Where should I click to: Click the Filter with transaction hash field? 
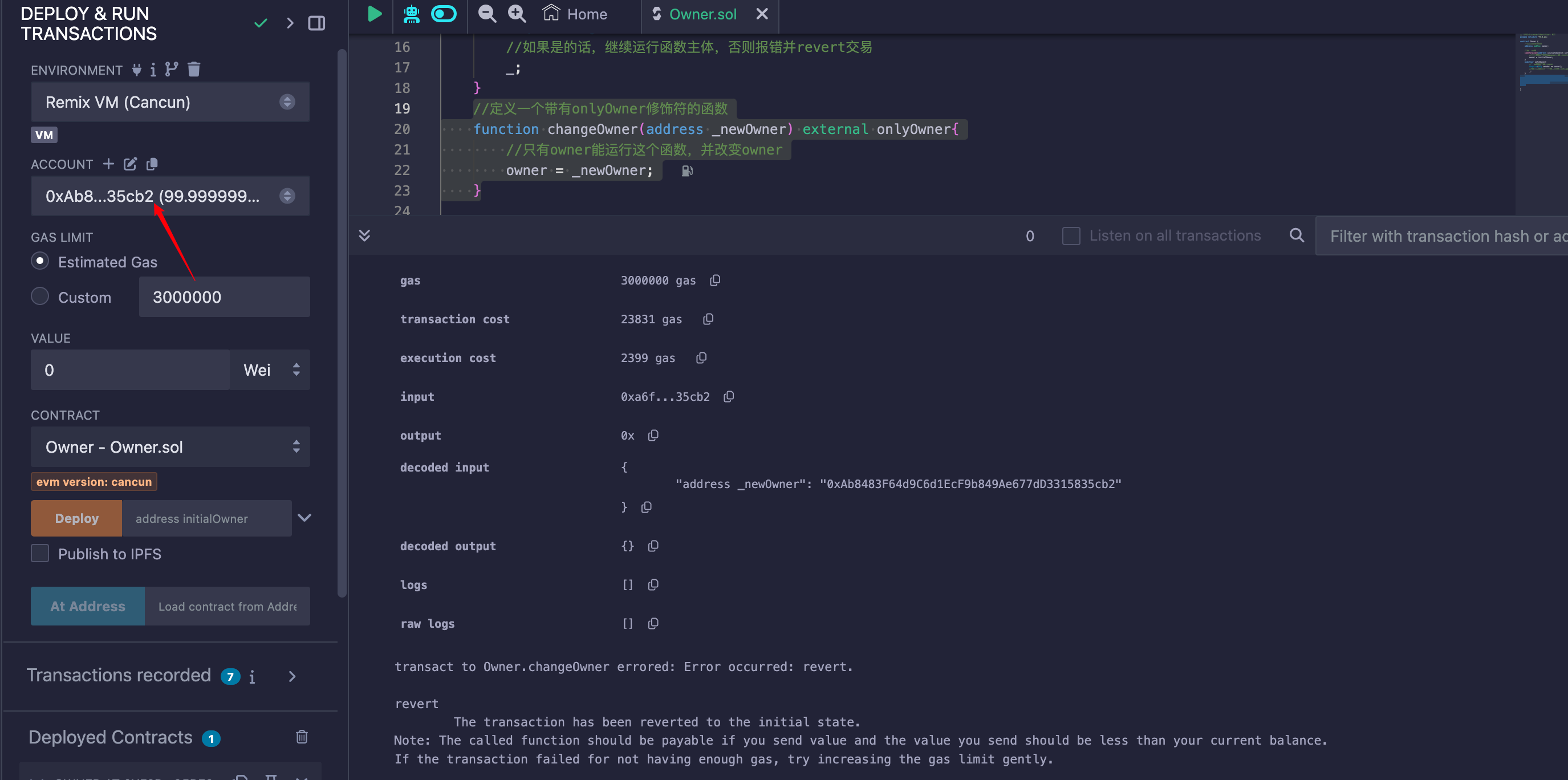(x=1442, y=236)
